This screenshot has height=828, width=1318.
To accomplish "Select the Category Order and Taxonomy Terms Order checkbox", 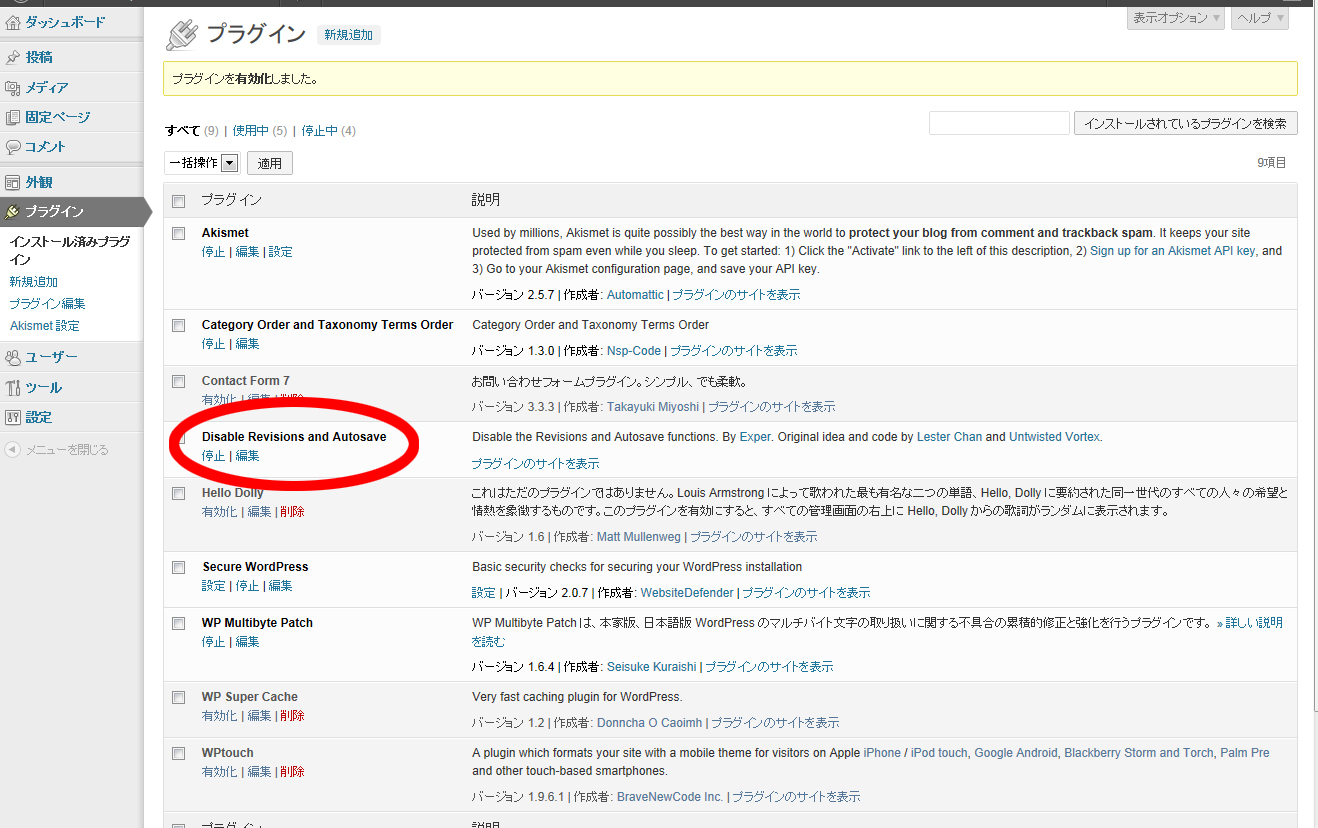I will [179, 325].
